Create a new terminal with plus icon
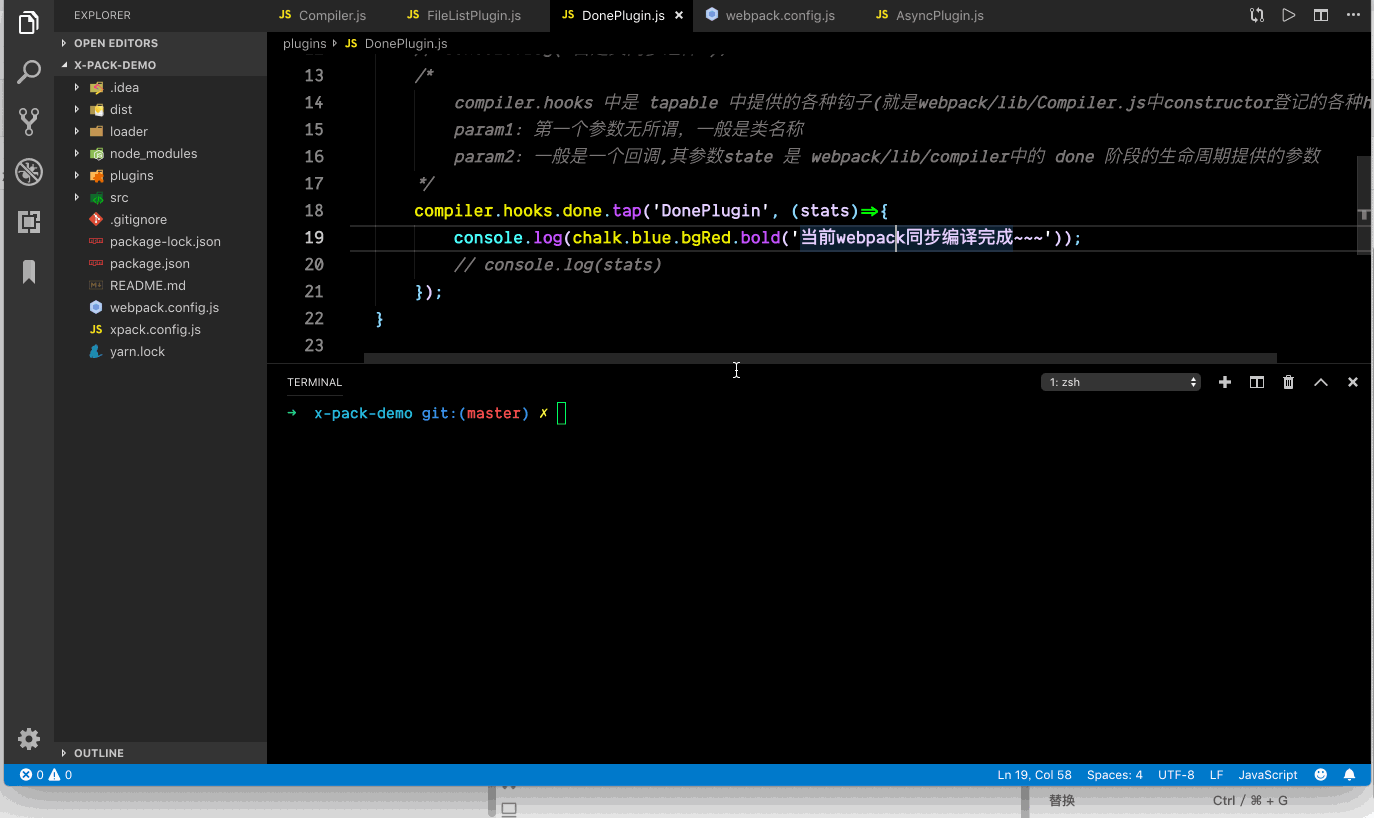Viewport: 1374px width, 818px height. click(x=1224, y=382)
